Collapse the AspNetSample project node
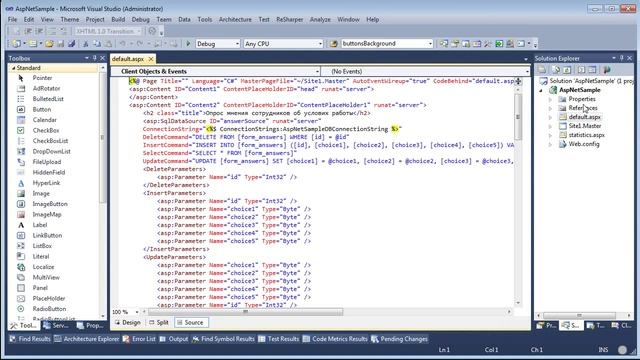640x360 pixels. [x=541, y=90]
